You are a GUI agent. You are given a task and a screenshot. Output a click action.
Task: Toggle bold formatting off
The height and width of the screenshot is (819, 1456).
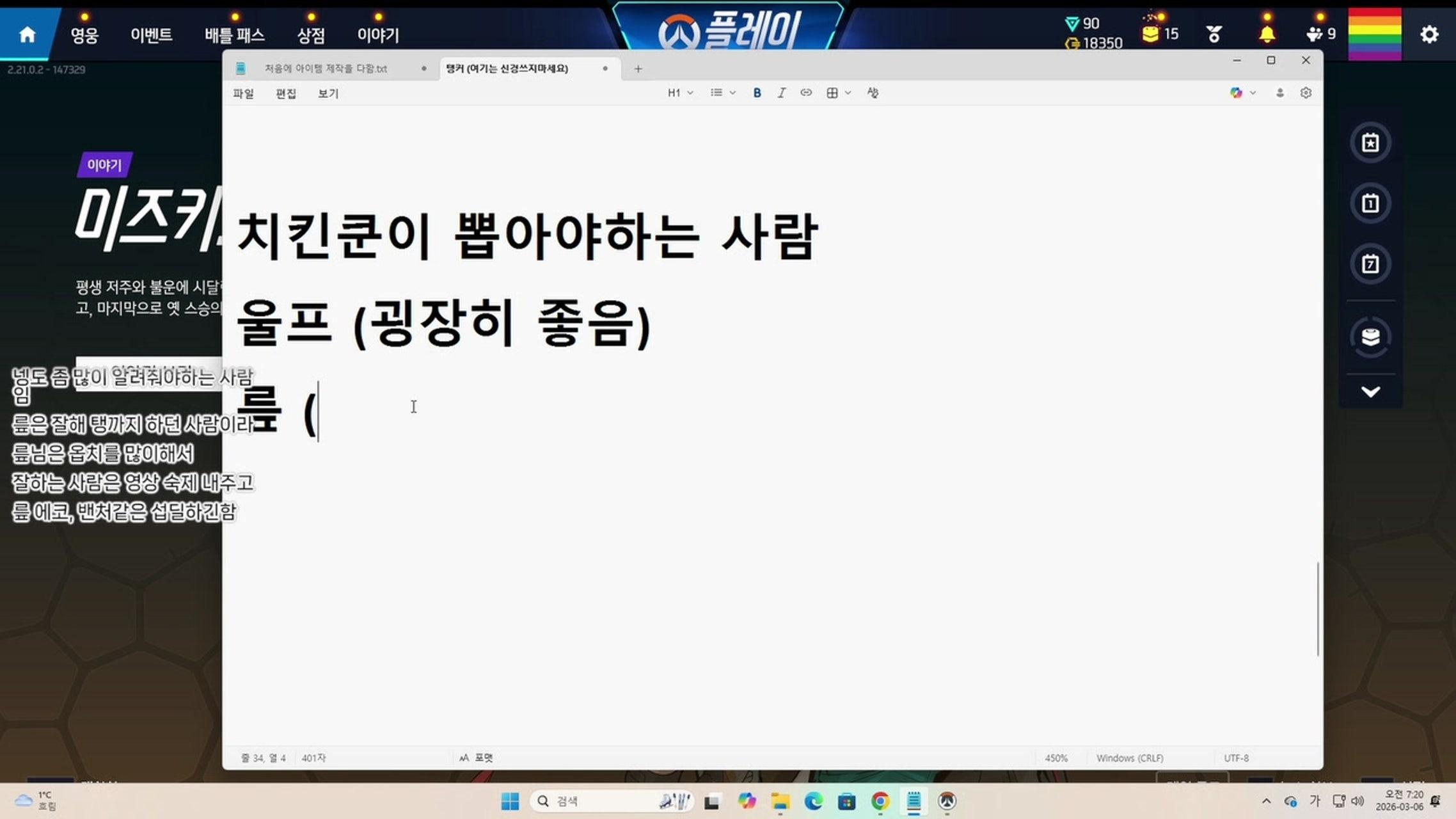point(757,93)
